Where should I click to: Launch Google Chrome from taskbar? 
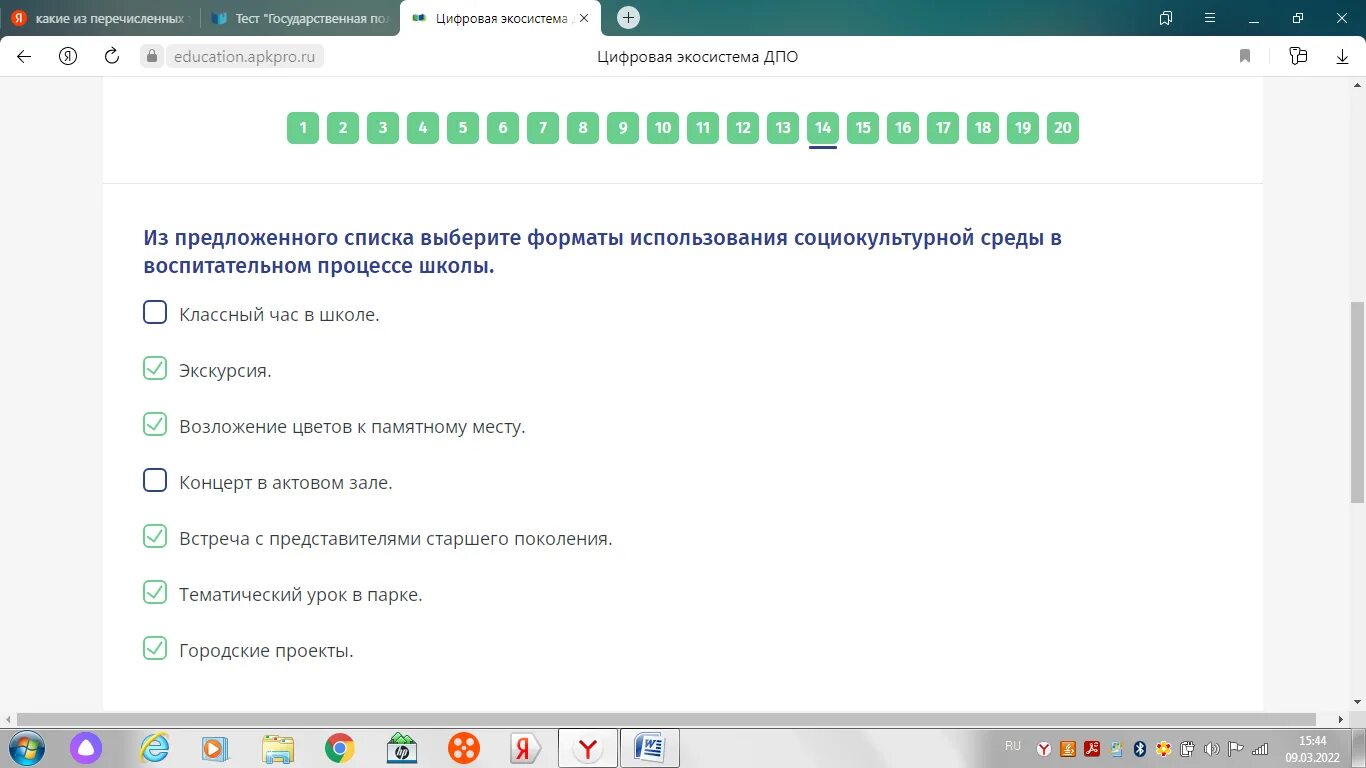(x=340, y=748)
